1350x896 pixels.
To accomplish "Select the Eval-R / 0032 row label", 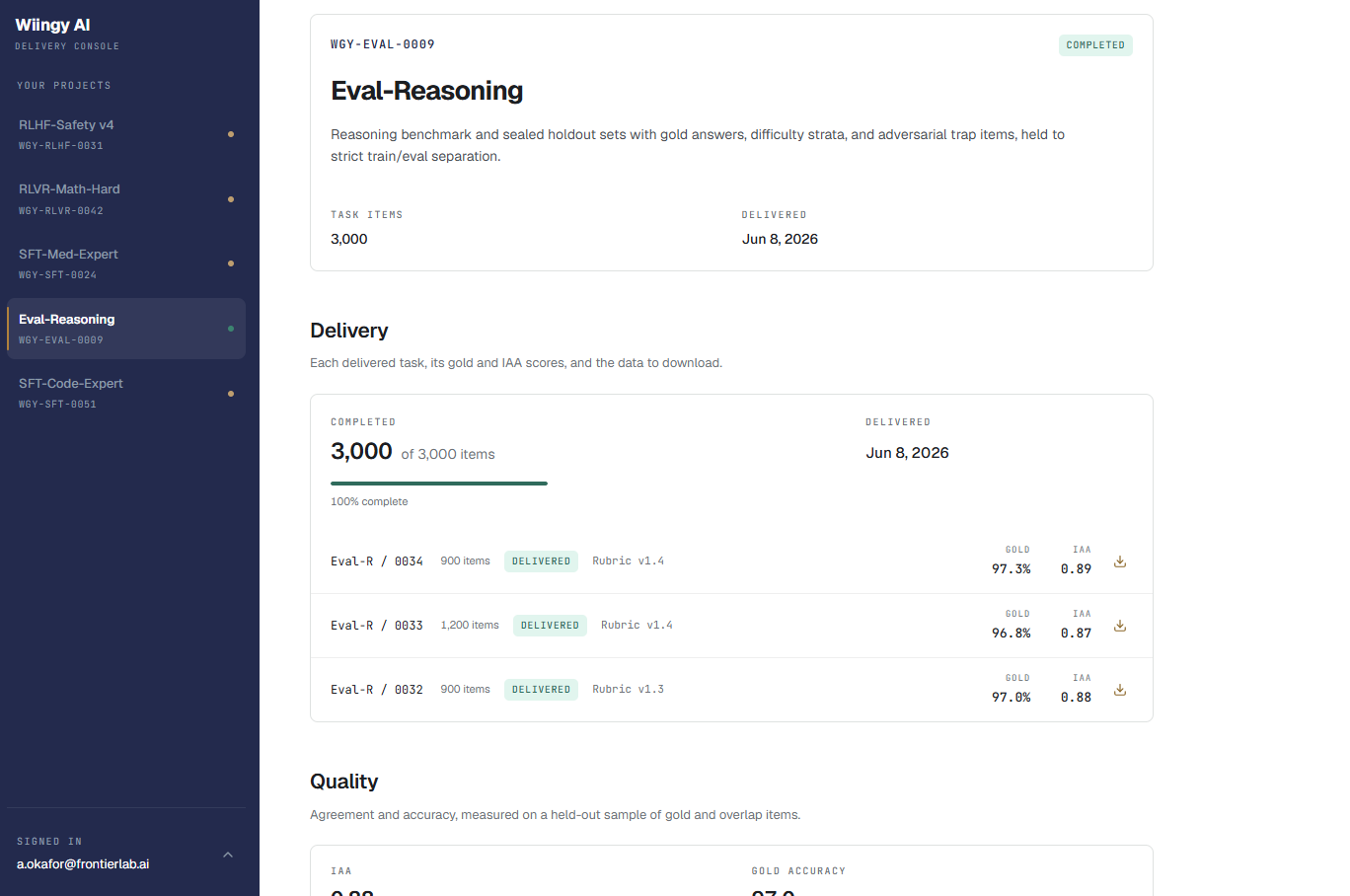I will point(377,690).
